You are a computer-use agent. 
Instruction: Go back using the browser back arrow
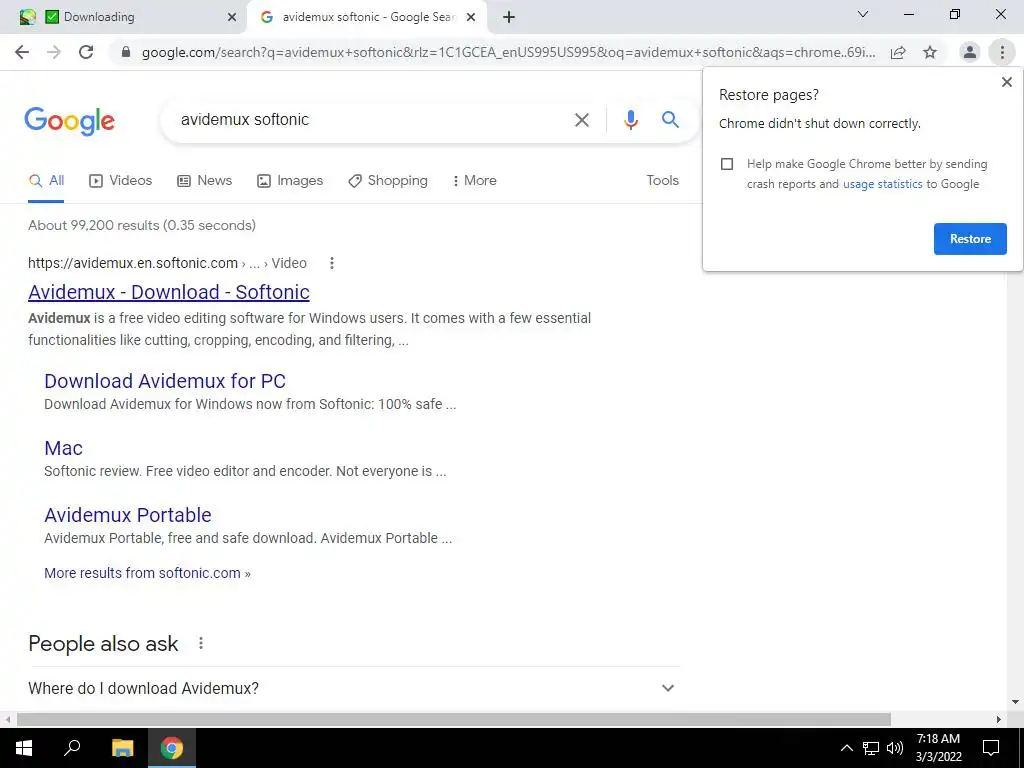pyautogui.click(x=22, y=52)
